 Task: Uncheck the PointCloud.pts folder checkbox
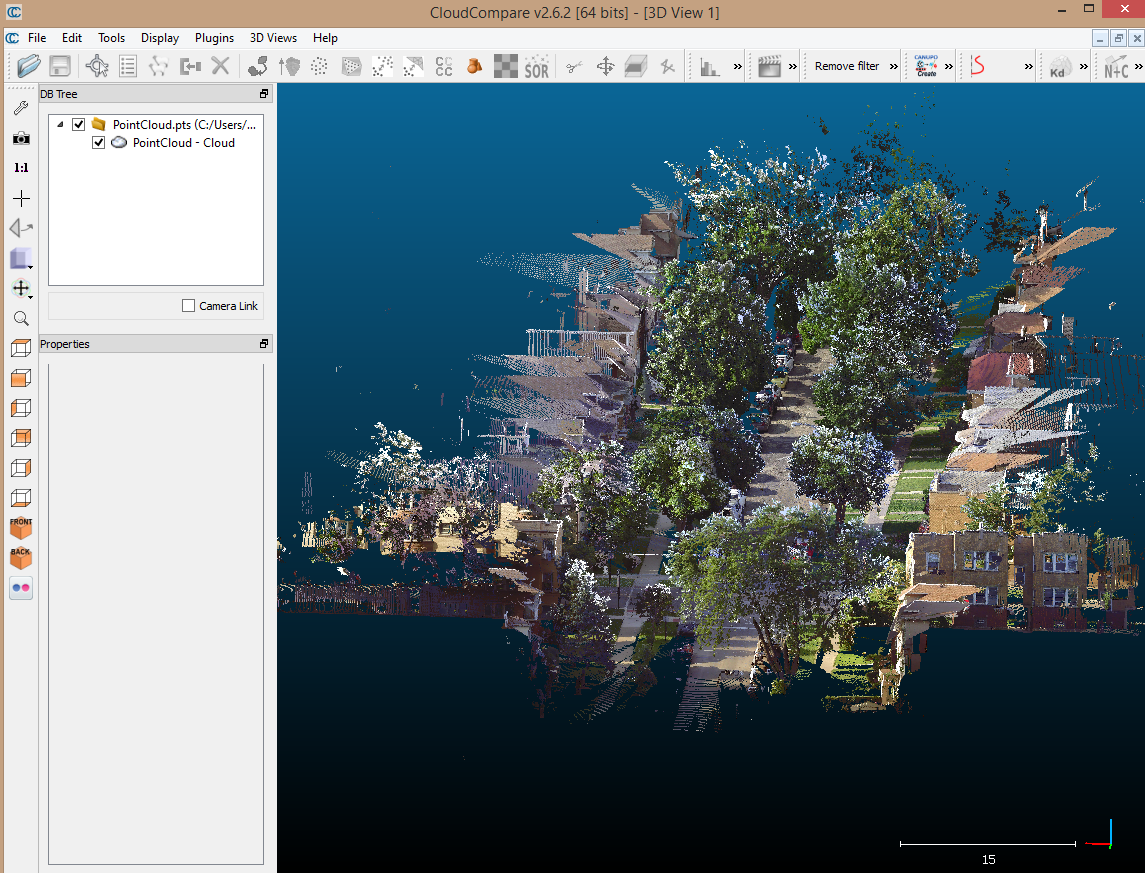pos(79,124)
